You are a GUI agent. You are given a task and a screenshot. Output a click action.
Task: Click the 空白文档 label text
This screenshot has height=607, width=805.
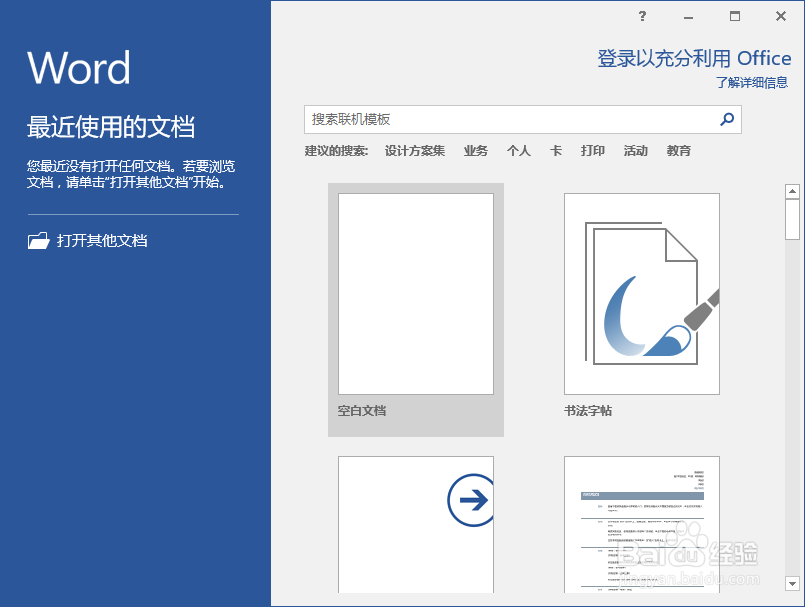(x=362, y=411)
